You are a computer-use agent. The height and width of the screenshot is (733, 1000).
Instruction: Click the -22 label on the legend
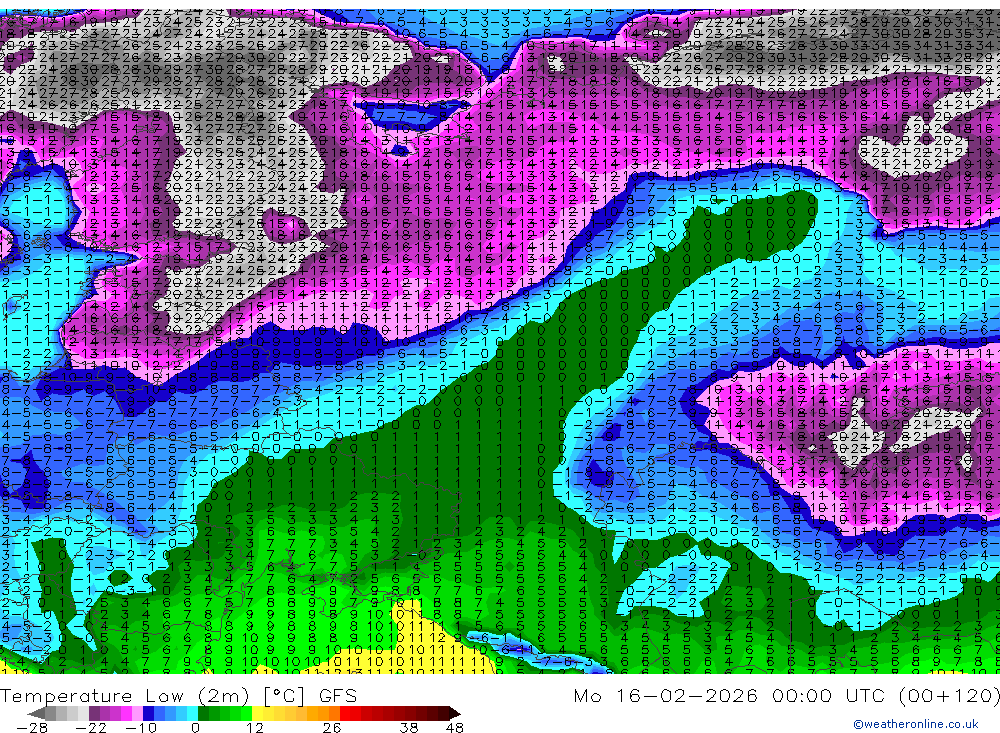(91, 727)
